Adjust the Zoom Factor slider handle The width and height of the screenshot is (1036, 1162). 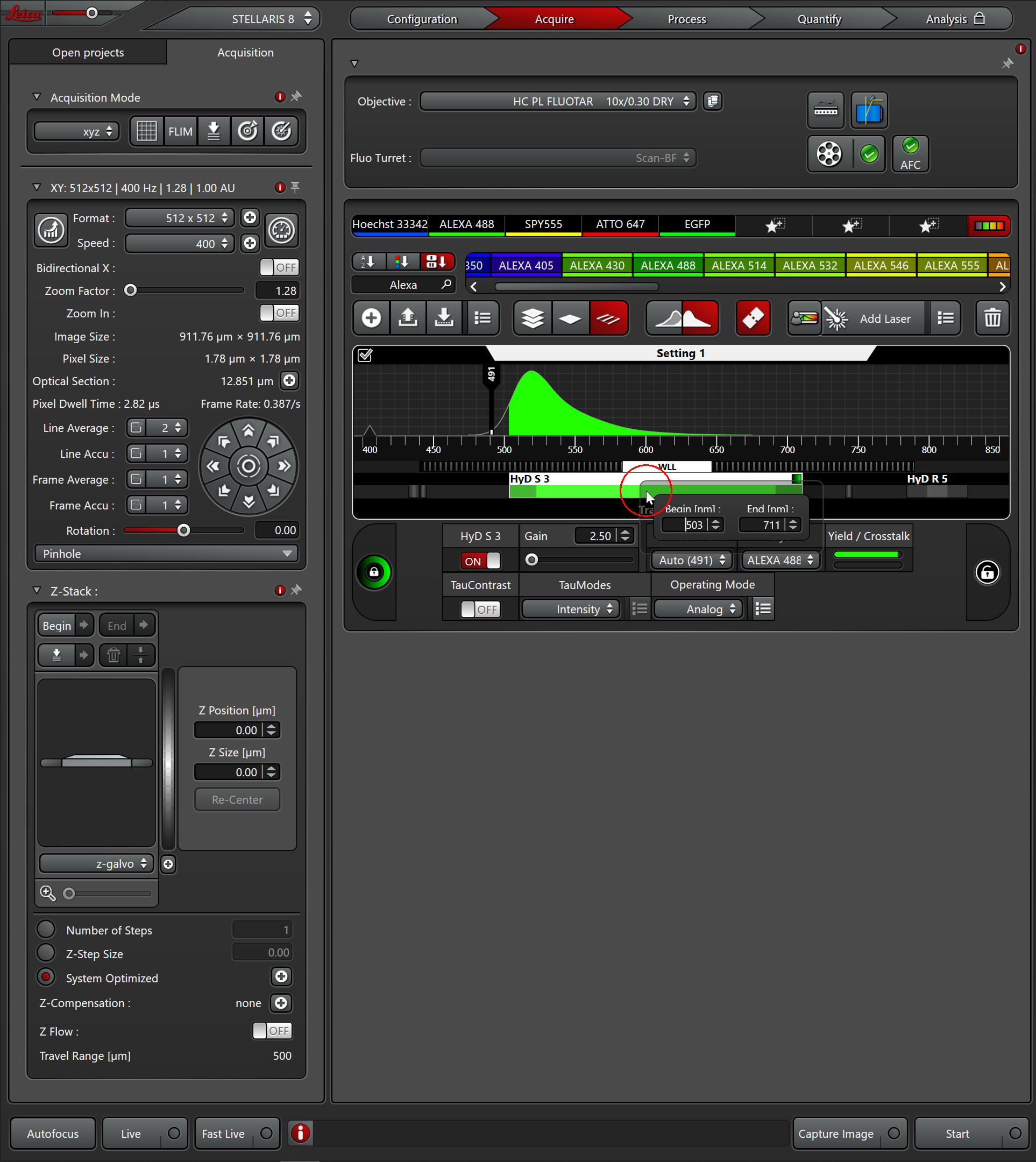tap(130, 290)
